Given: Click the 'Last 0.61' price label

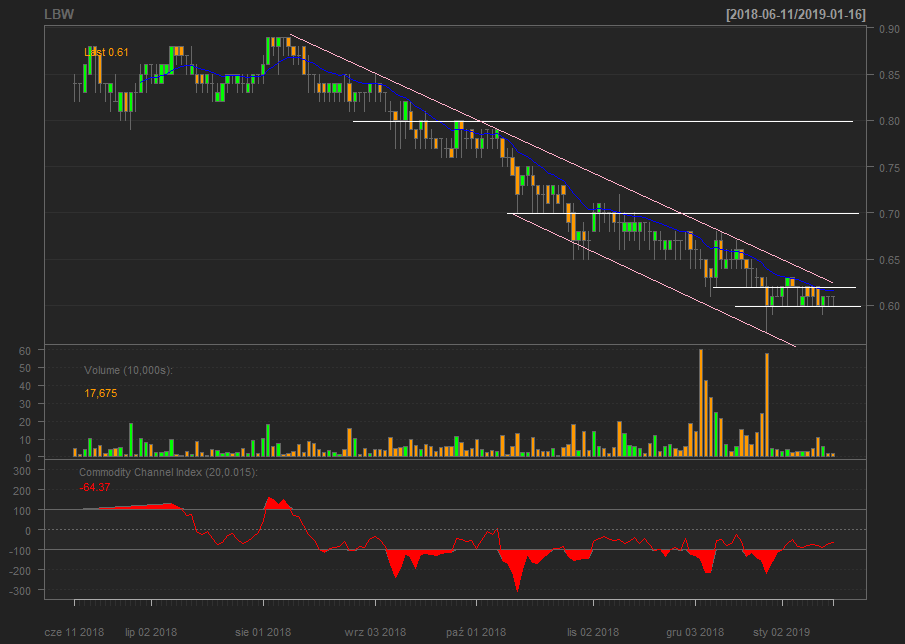Looking at the screenshot, I should (106, 53).
